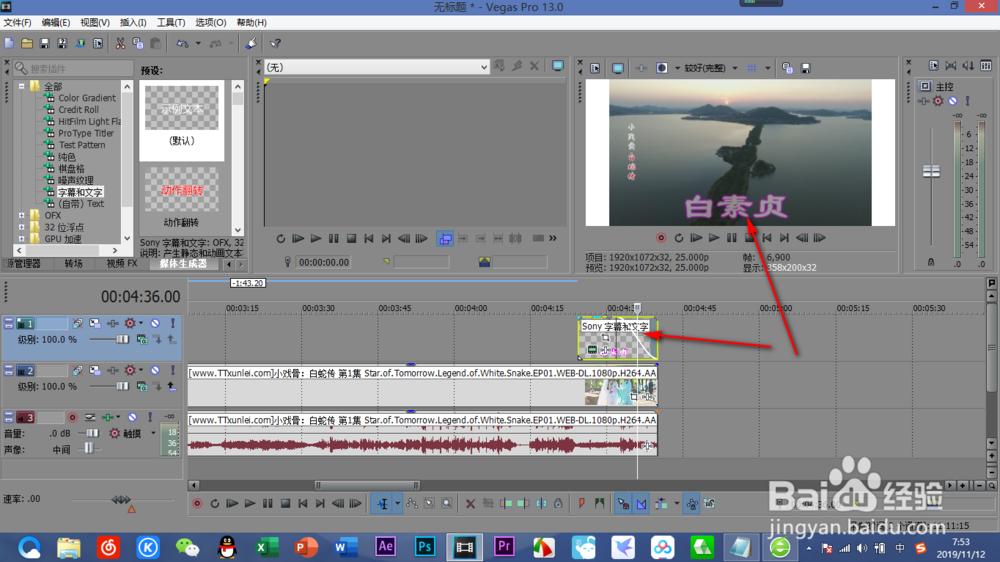Select 字幕和文字 generator in tree
The height and width of the screenshot is (562, 1000).
[80, 192]
